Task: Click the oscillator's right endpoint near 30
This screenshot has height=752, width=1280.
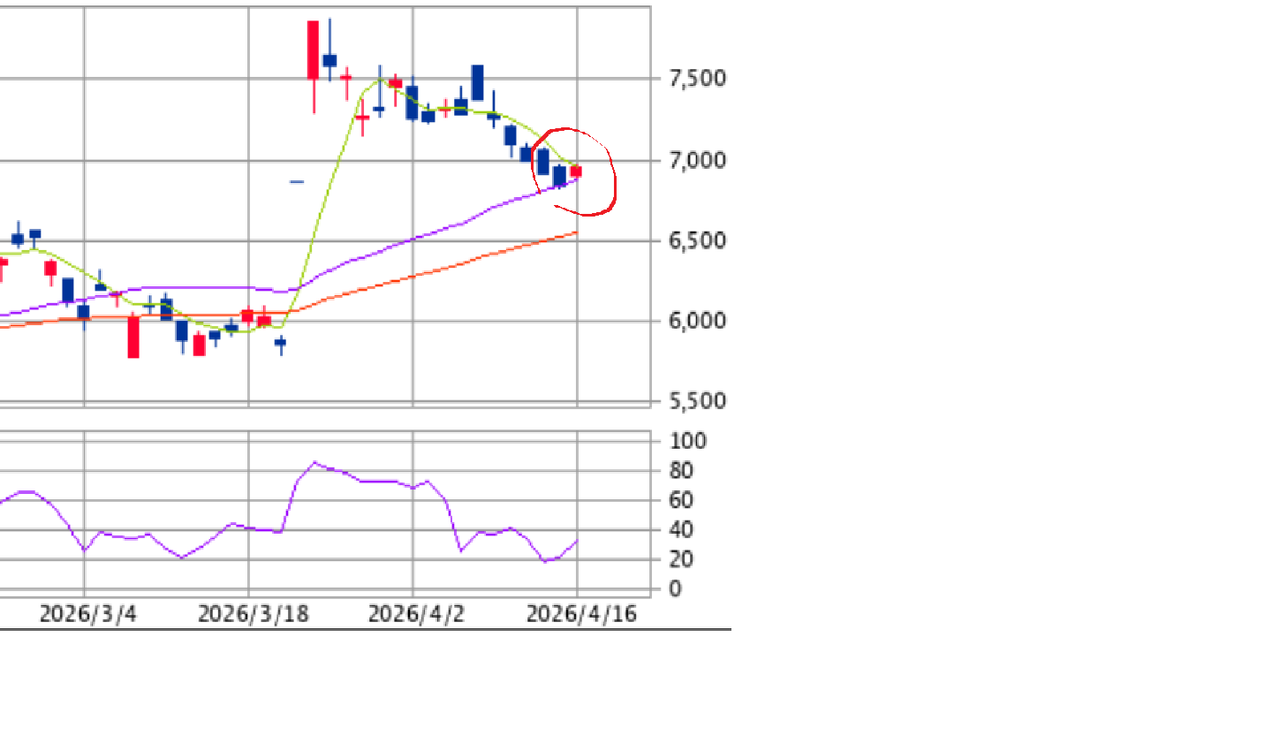Action: point(577,541)
